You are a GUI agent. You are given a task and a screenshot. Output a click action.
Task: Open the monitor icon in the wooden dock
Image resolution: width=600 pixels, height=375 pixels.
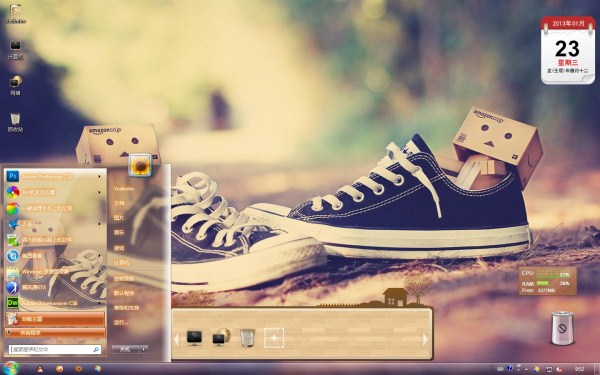click(194, 338)
